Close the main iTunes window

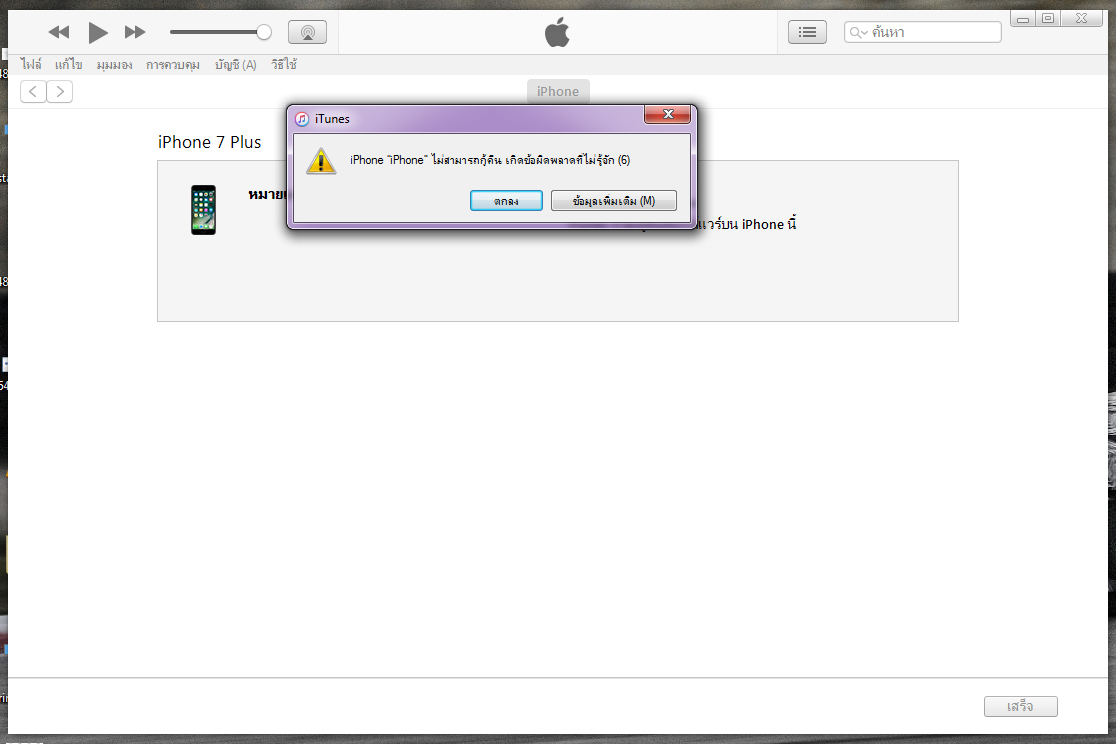tap(1081, 19)
